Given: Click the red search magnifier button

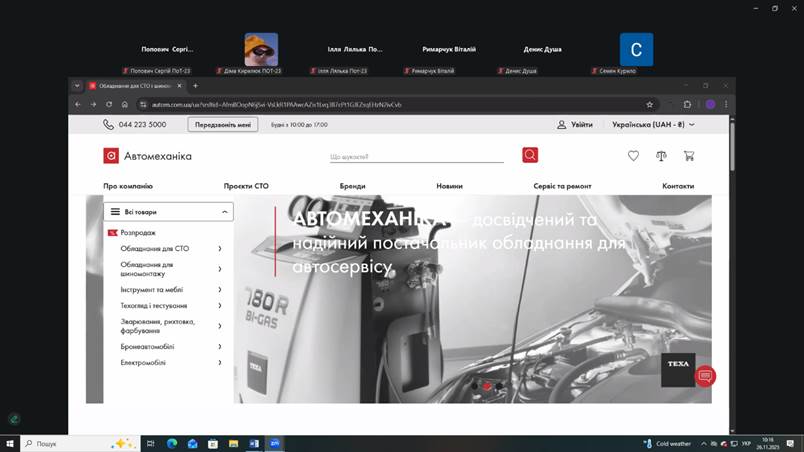Looking at the screenshot, I should [530, 155].
